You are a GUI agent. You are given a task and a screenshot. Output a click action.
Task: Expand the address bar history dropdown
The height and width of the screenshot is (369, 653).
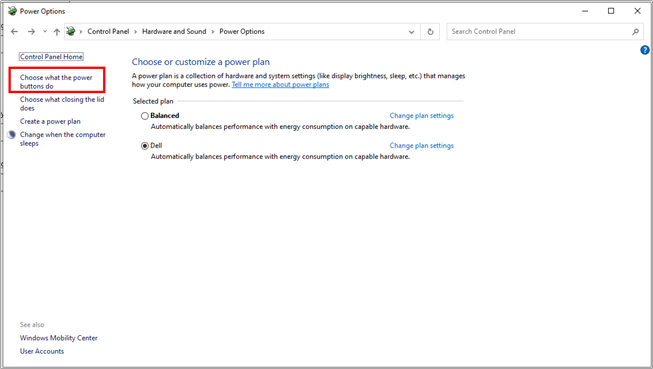point(411,32)
